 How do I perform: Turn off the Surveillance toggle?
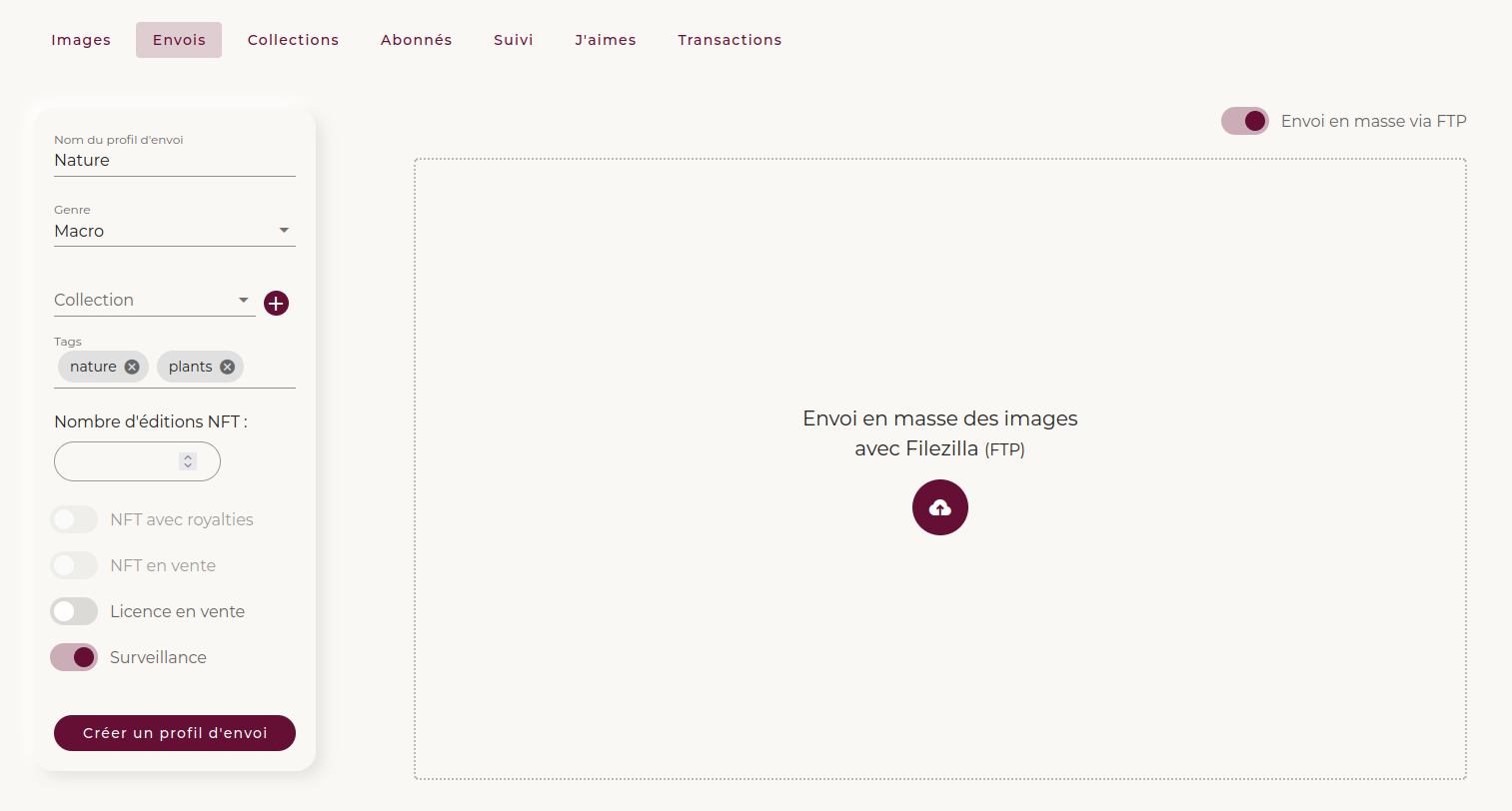[x=74, y=657]
